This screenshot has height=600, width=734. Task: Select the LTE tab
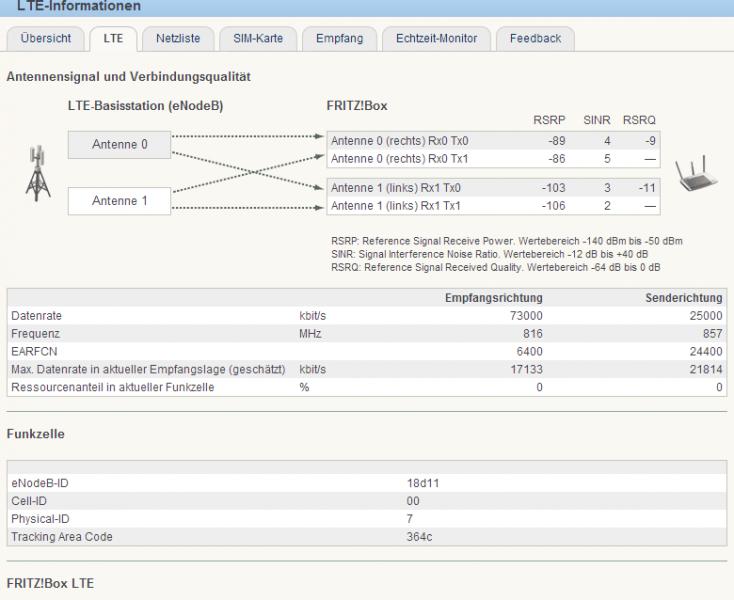113,38
